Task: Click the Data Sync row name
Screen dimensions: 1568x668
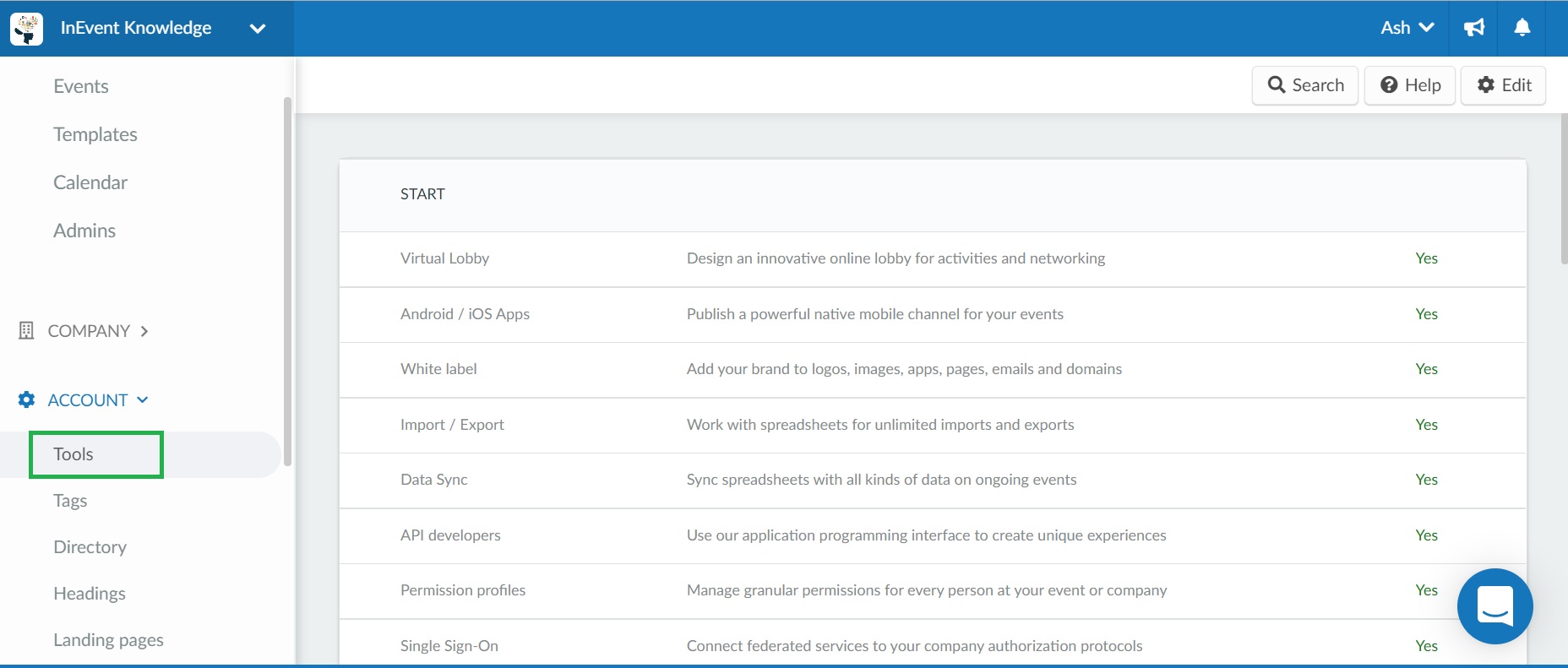Action: coord(434,480)
